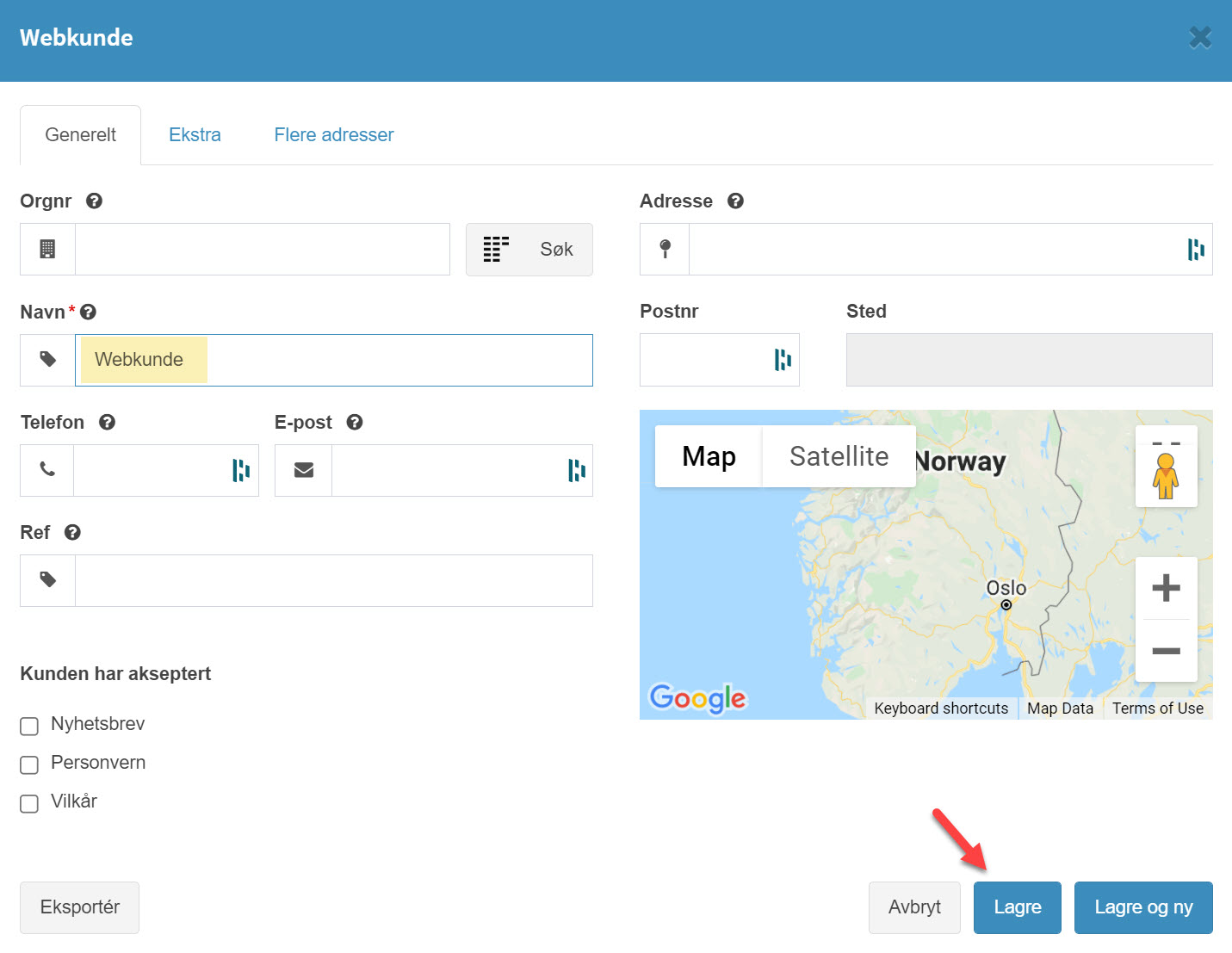Zoom in on the map
The height and width of the screenshot is (953, 1232).
tap(1166, 588)
